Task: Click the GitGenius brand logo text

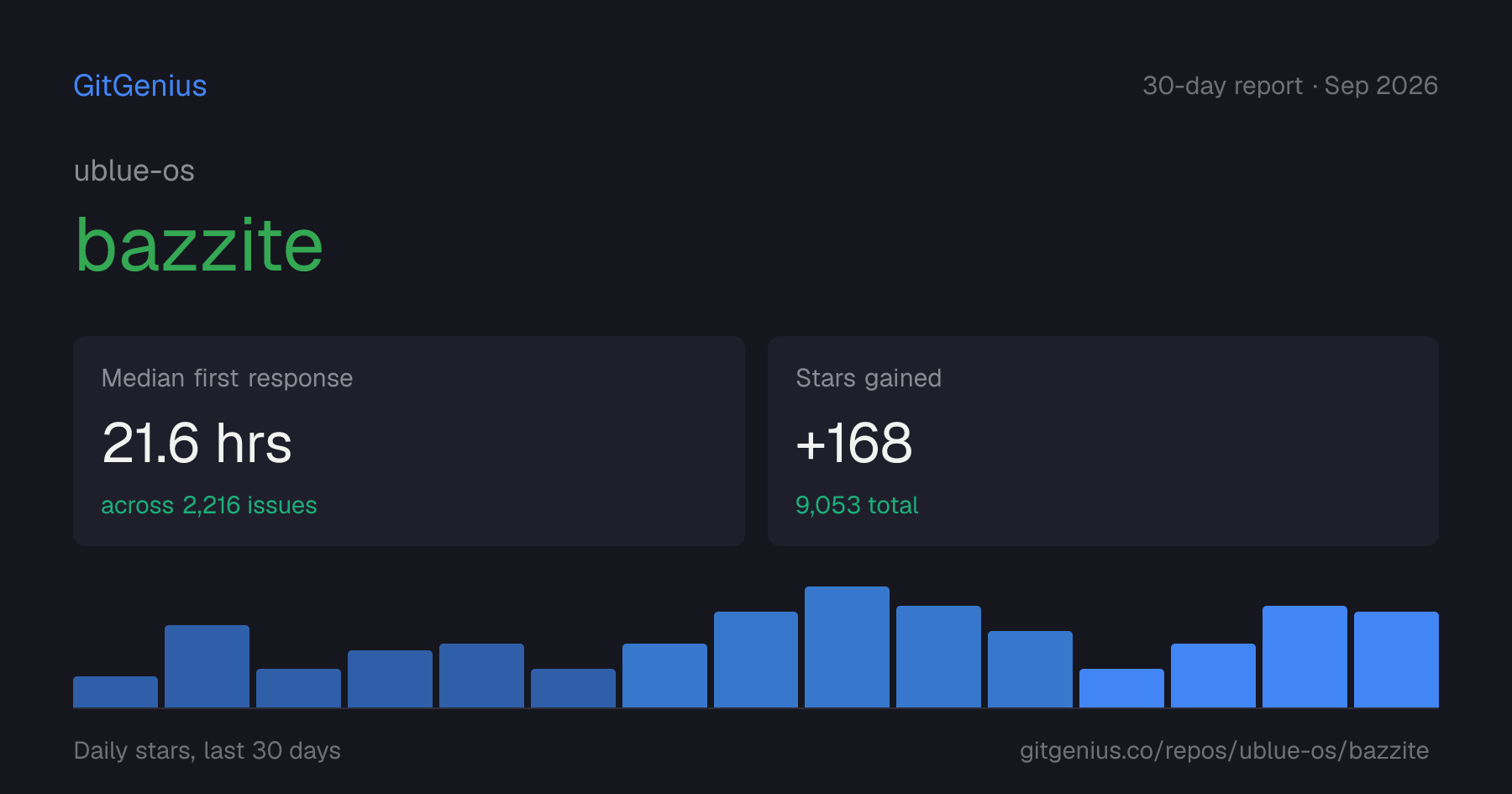Action: pos(140,86)
